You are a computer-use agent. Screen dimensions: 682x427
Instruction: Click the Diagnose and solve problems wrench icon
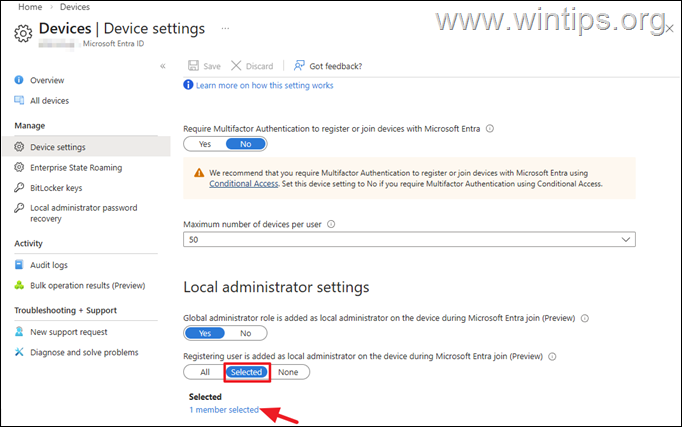click(x=19, y=352)
